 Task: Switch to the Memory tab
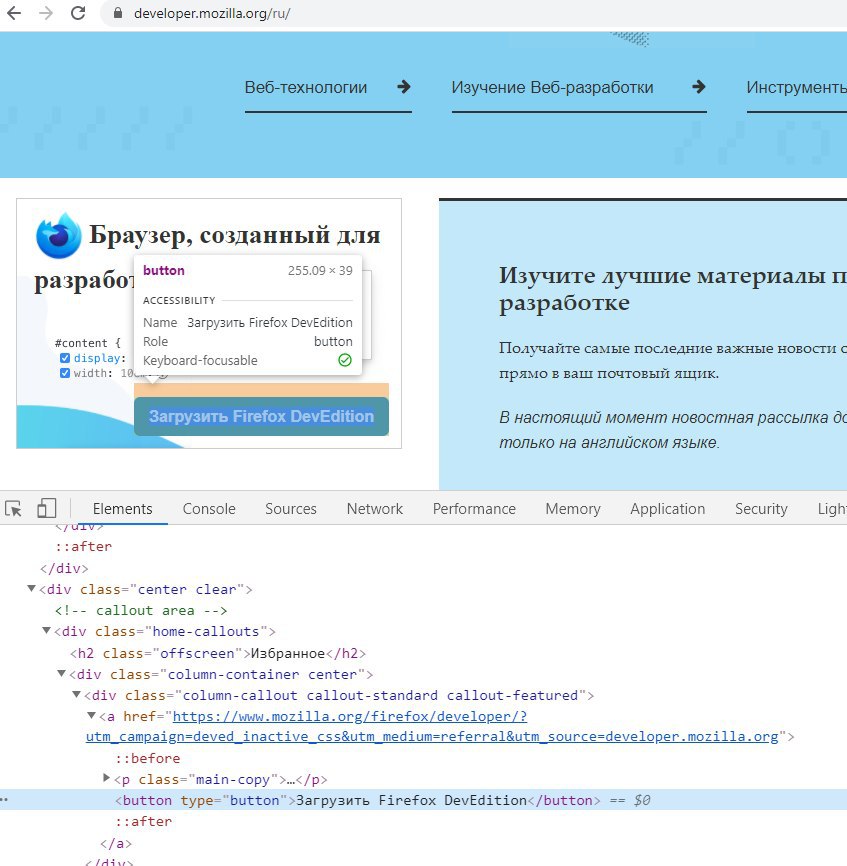[x=573, y=509]
